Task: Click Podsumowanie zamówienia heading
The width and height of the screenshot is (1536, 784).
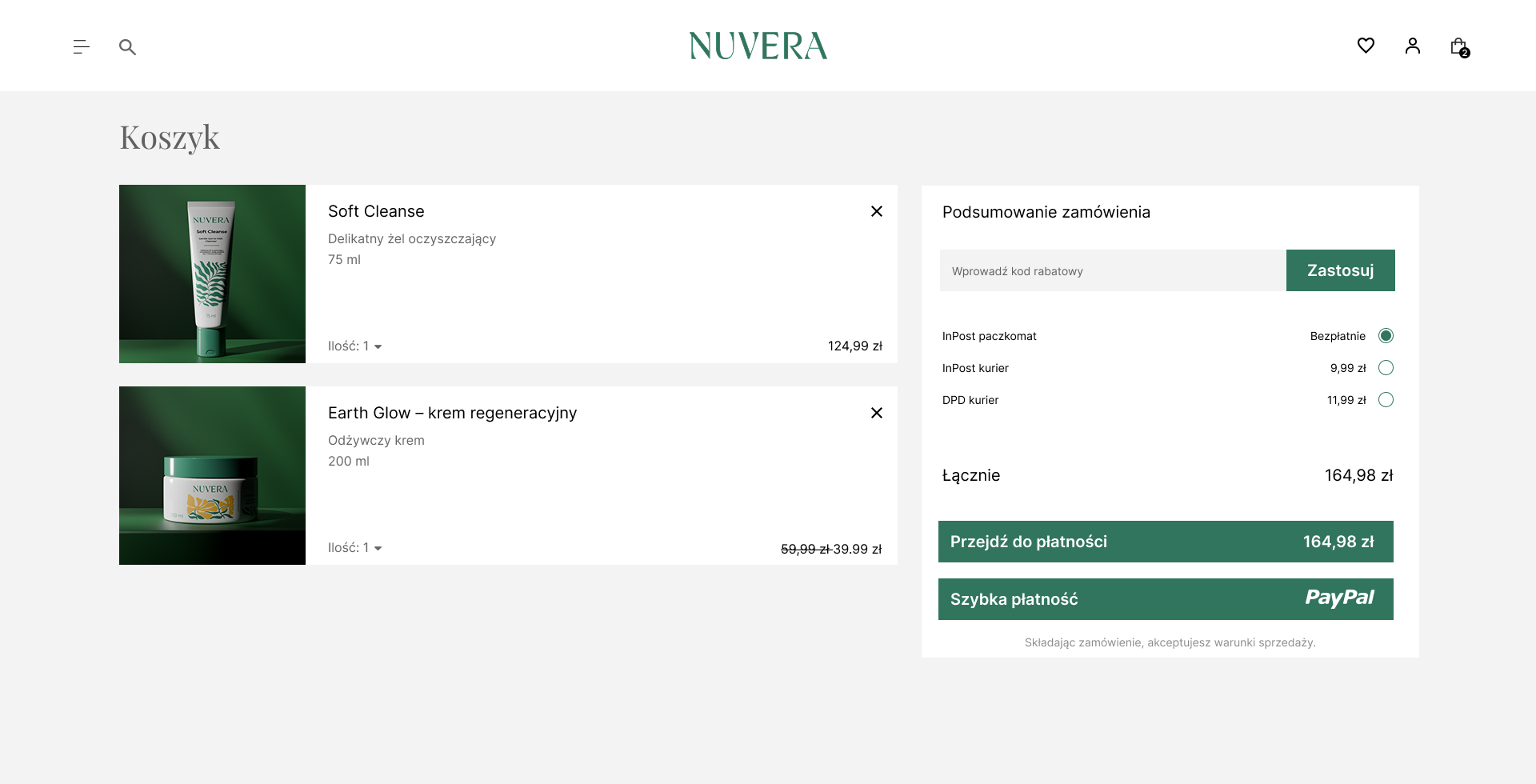Action: [x=1046, y=212]
